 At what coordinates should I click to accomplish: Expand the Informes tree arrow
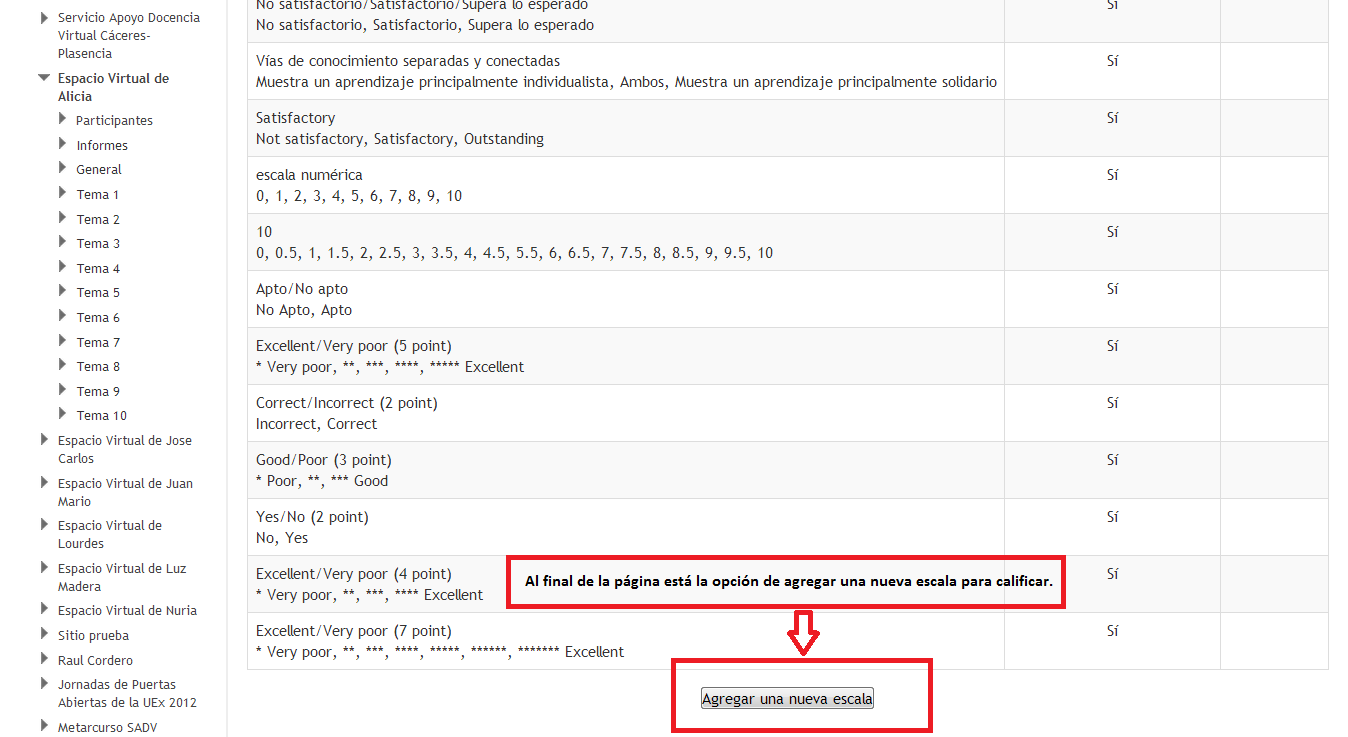(x=63, y=144)
